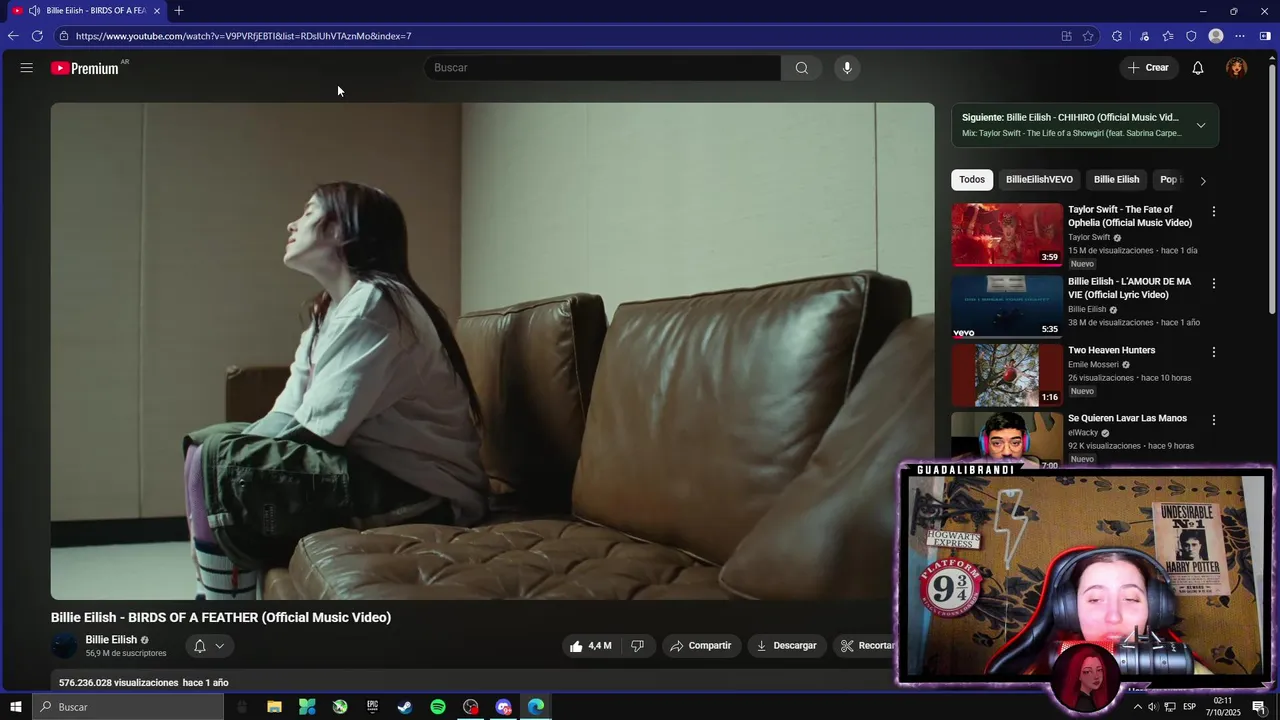
Task: Open Se Quieren Lavar Las Manos title
Action: [x=1127, y=418]
